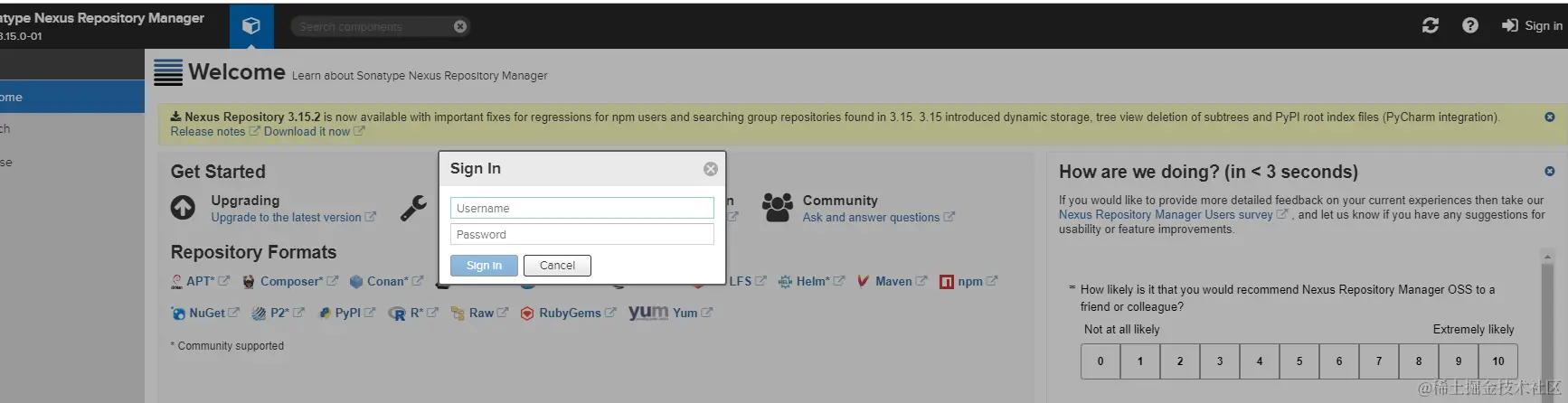Select rating 0 in survey
Screen dimensions: 1568x403
tap(1100, 361)
